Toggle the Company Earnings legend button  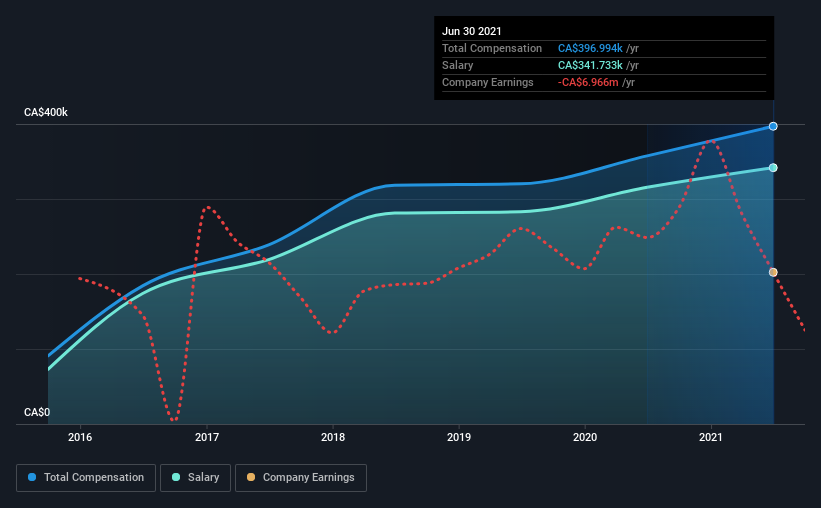coord(301,478)
